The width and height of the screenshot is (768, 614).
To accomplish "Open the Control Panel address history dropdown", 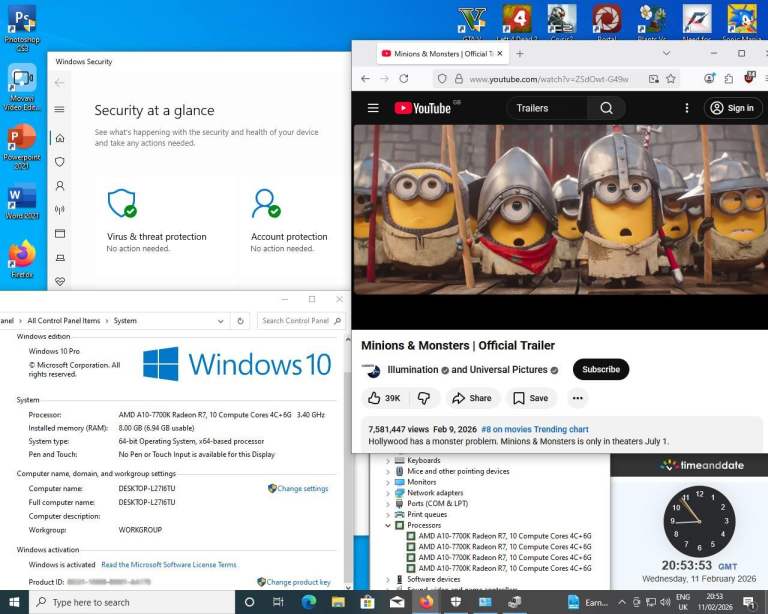I will [x=221, y=321].
